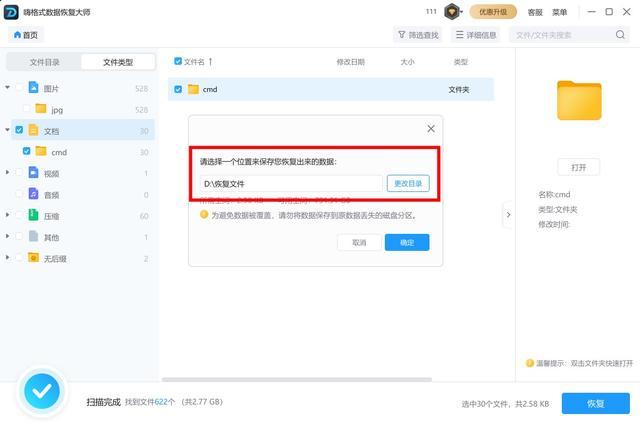Viewport: 640px width, 422px height.
Task: Click the 更改目录 button
Action: 408,183
